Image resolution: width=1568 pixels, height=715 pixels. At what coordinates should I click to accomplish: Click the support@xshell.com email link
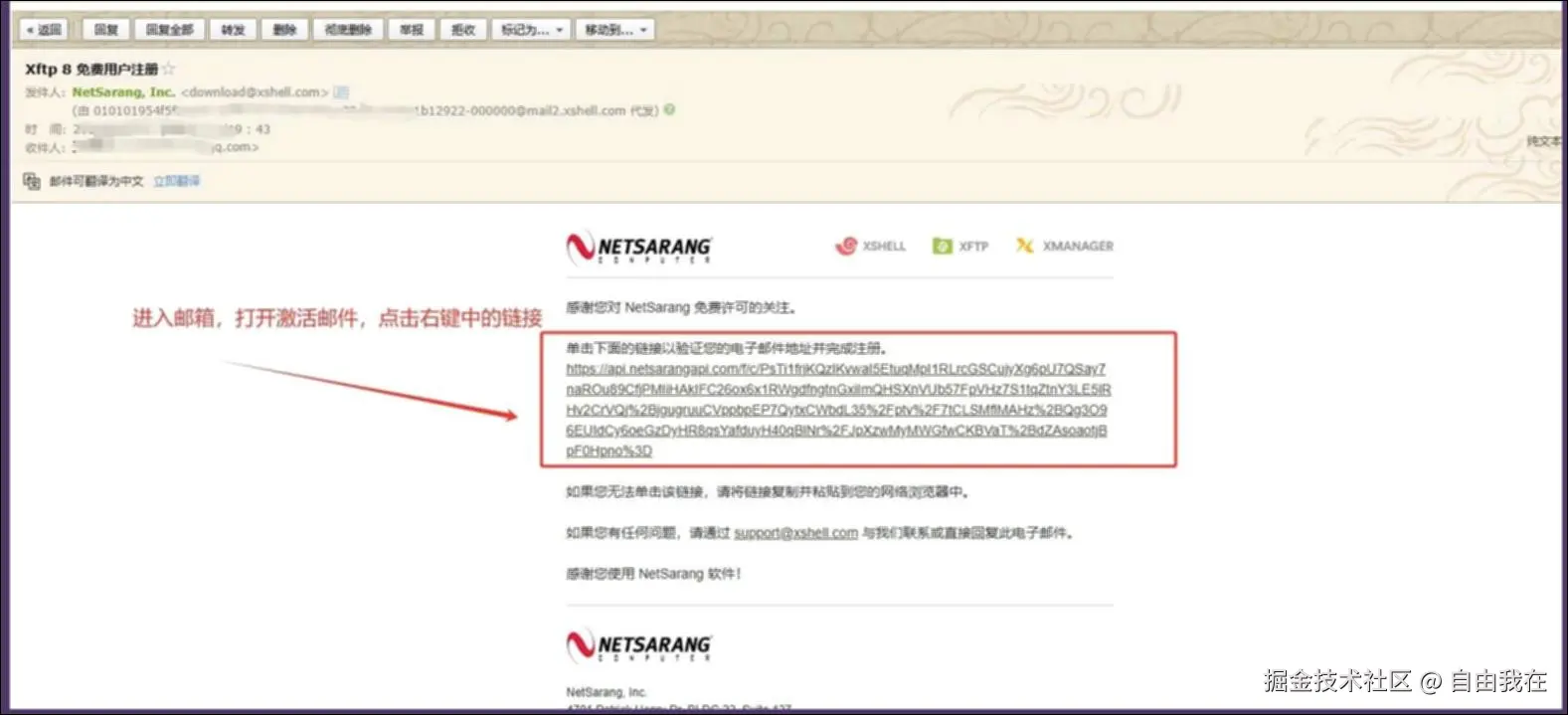click(795, 533)
